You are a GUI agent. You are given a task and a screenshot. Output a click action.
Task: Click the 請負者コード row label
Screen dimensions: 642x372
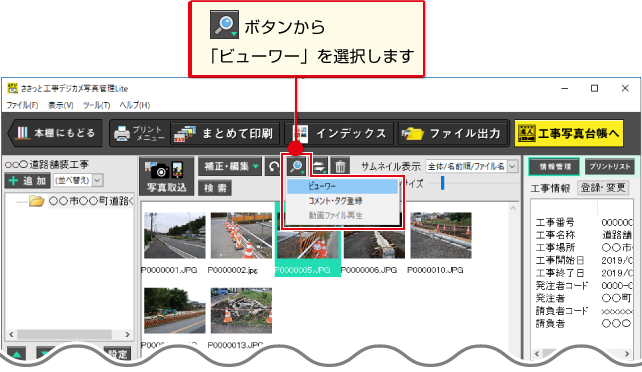(x=562, y=311)
